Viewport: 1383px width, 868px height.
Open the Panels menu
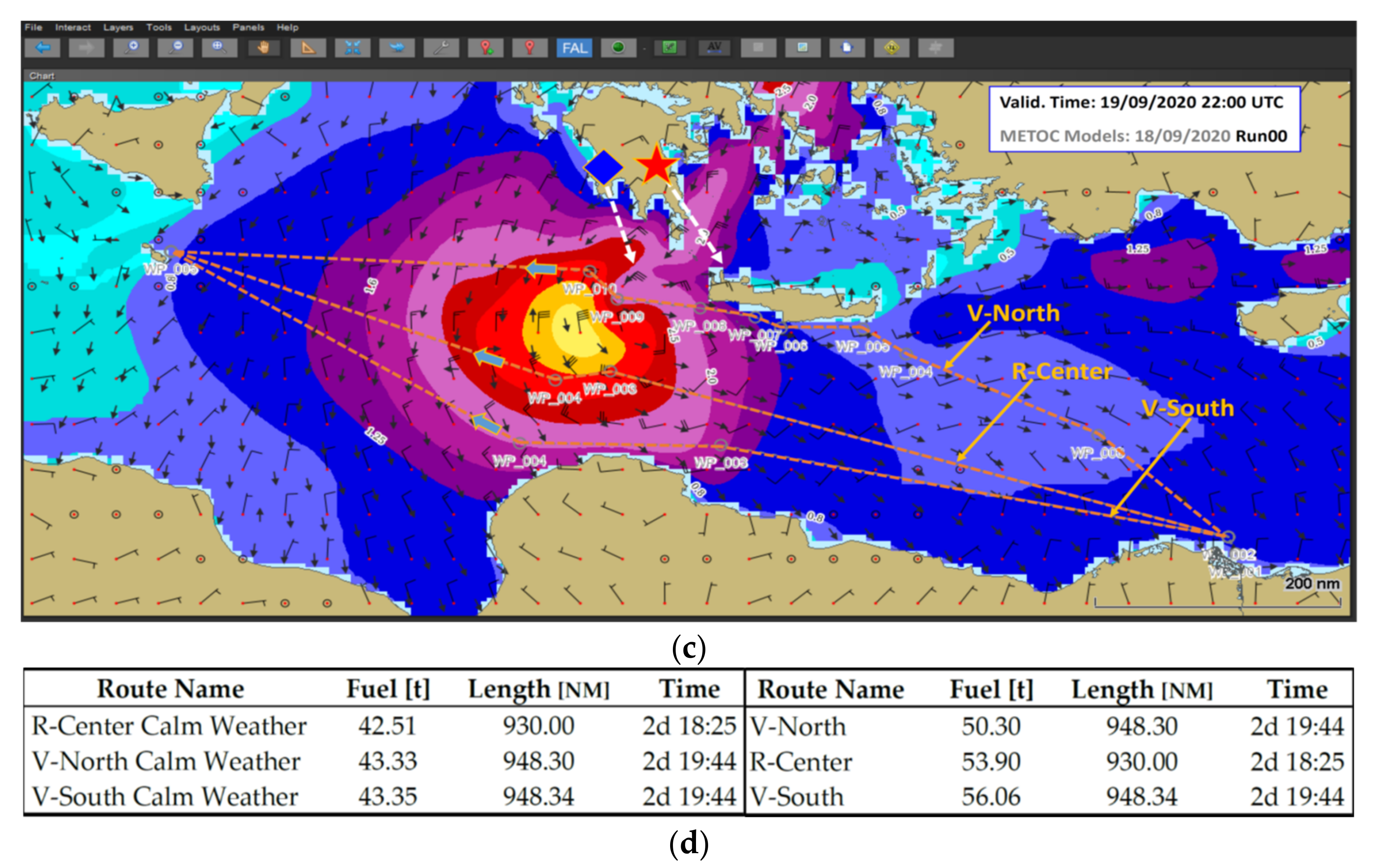tap(248, 27)
